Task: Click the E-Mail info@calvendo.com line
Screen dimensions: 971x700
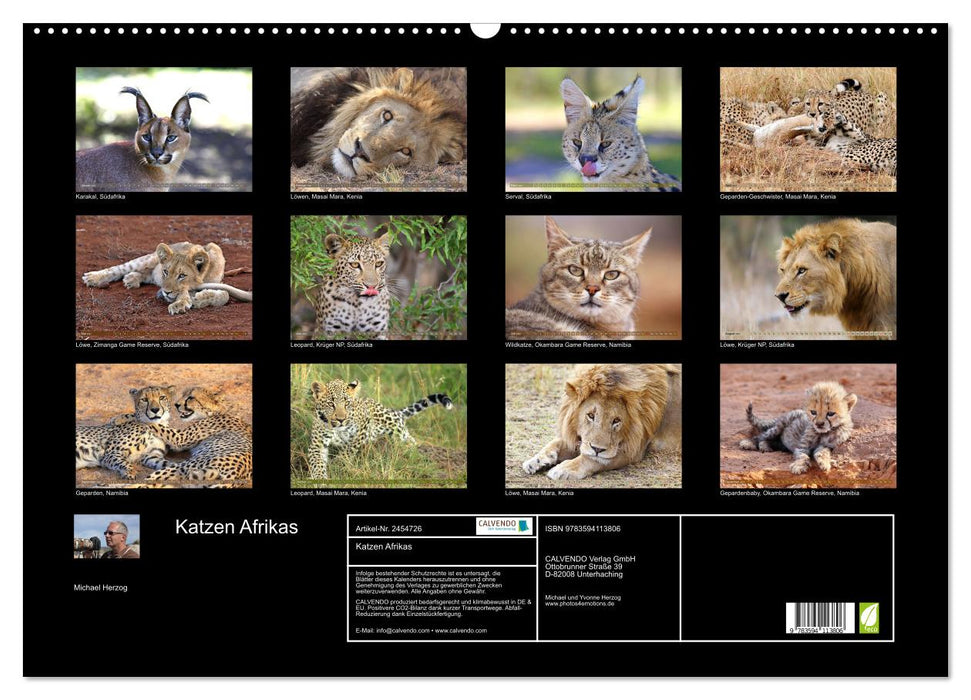Action: (x=421, y=631)
